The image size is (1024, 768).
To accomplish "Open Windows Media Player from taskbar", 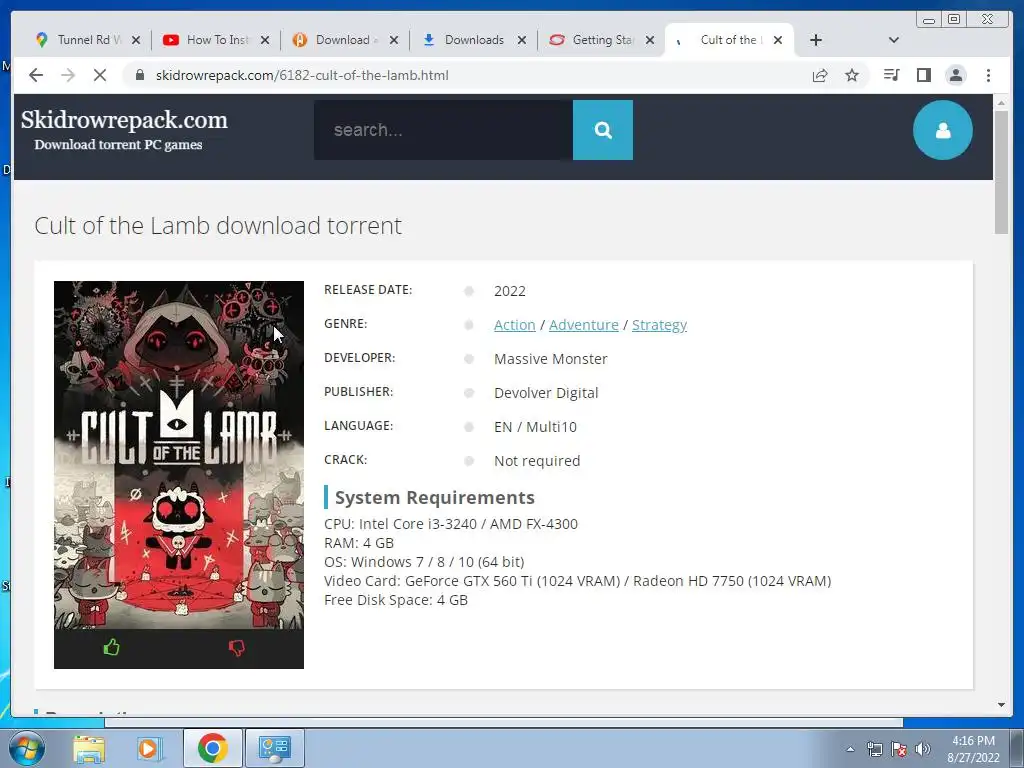I will pos(150,748).
